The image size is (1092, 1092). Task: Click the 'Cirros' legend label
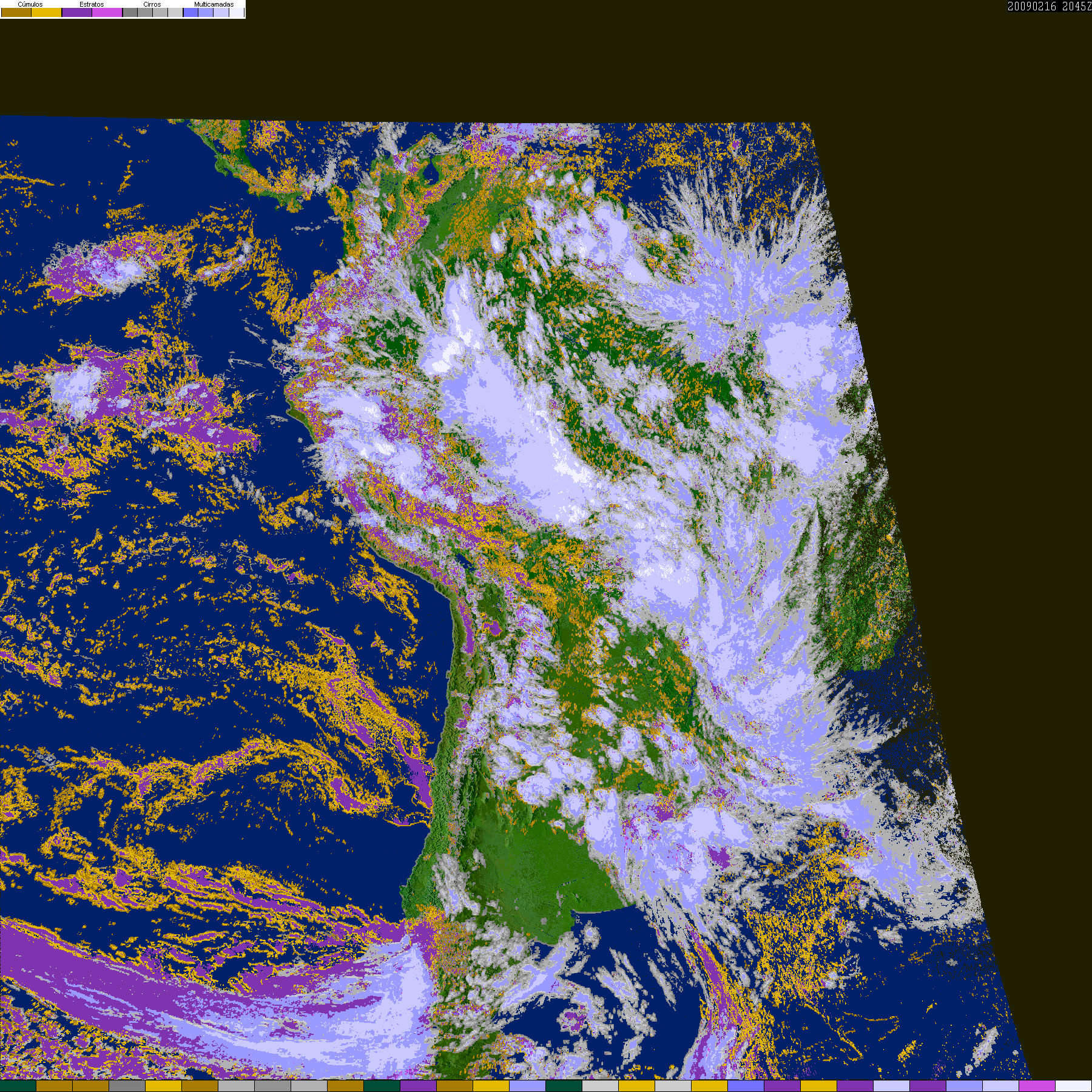152,4
